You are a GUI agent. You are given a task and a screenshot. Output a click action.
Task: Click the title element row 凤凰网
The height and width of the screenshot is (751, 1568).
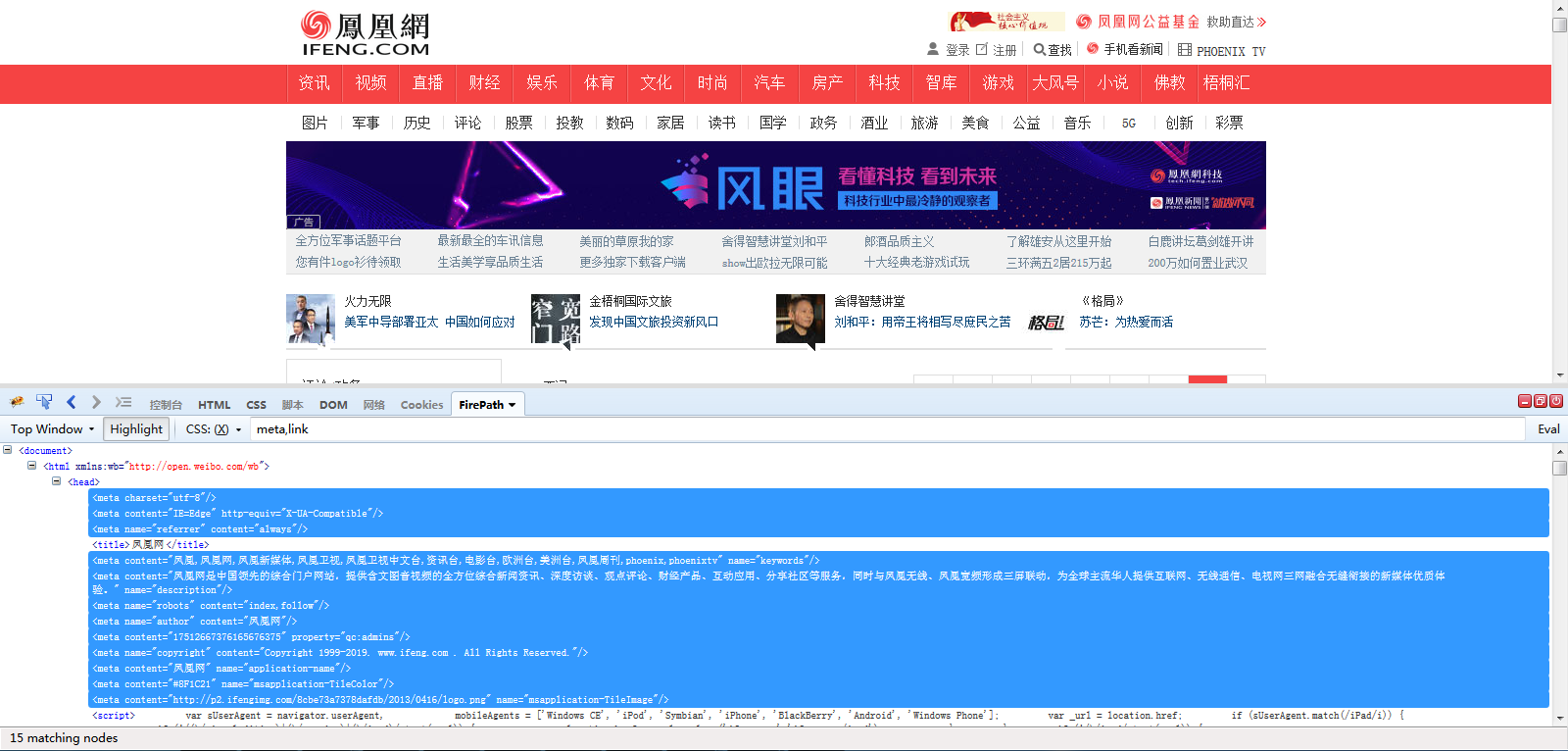coord(149,544)
